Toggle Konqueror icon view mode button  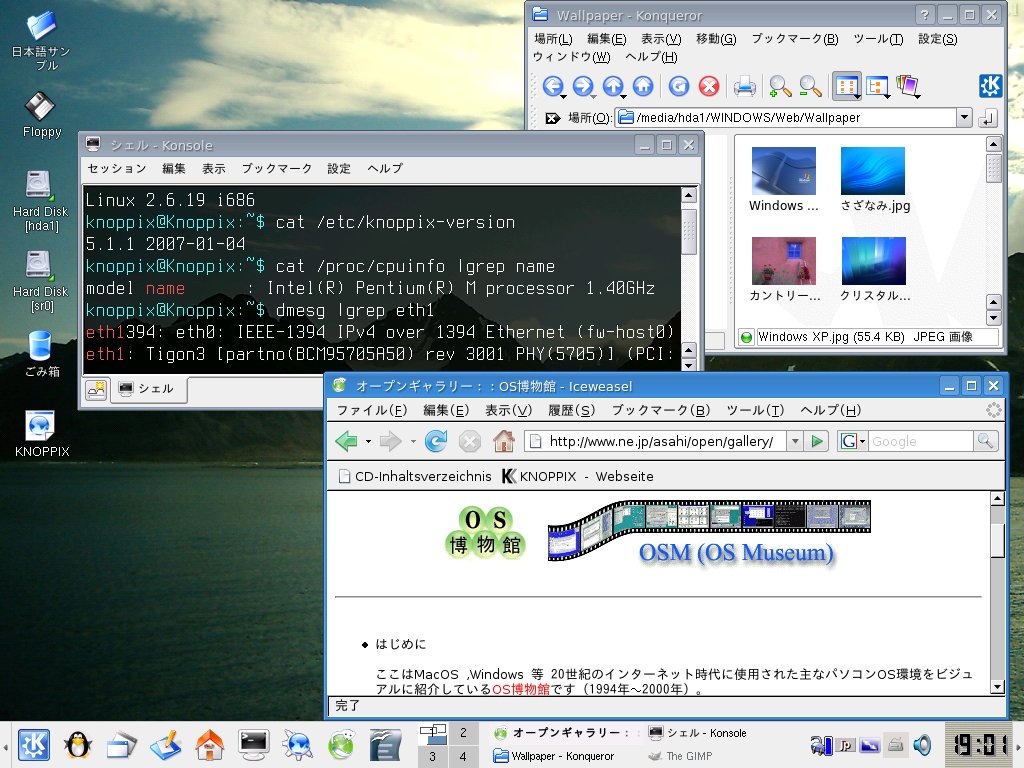(847, 87)
